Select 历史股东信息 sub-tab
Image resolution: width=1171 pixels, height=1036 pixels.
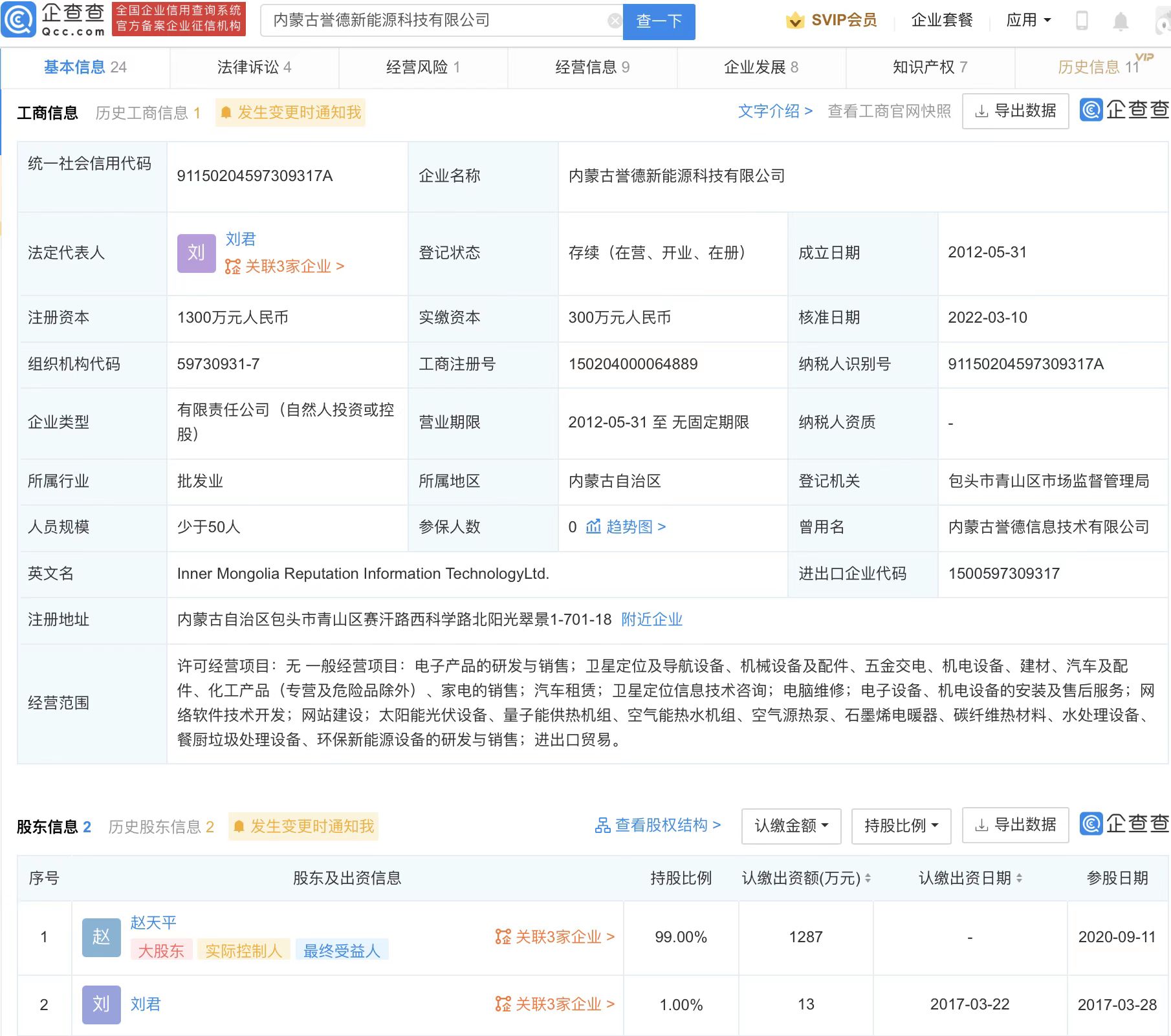click(161, 827)
